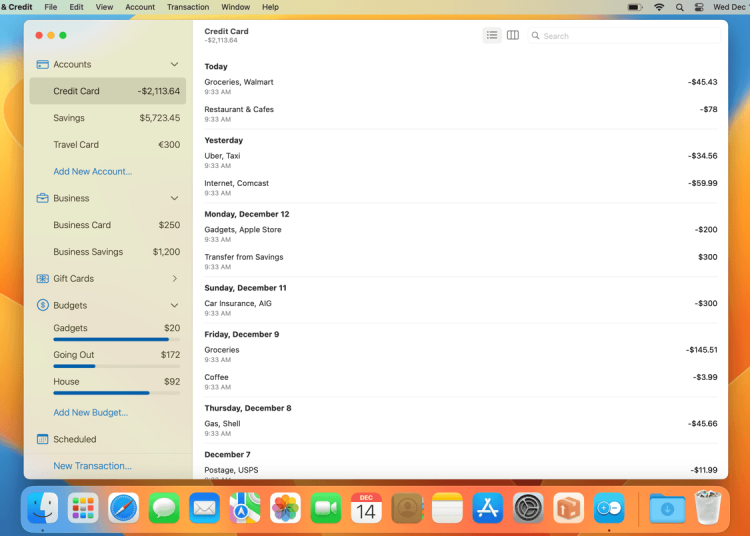The height and width of the screenshot is (536, 750).
Task: Click New Transaction link
Action: pyautogui.click(x=92, y=466)
